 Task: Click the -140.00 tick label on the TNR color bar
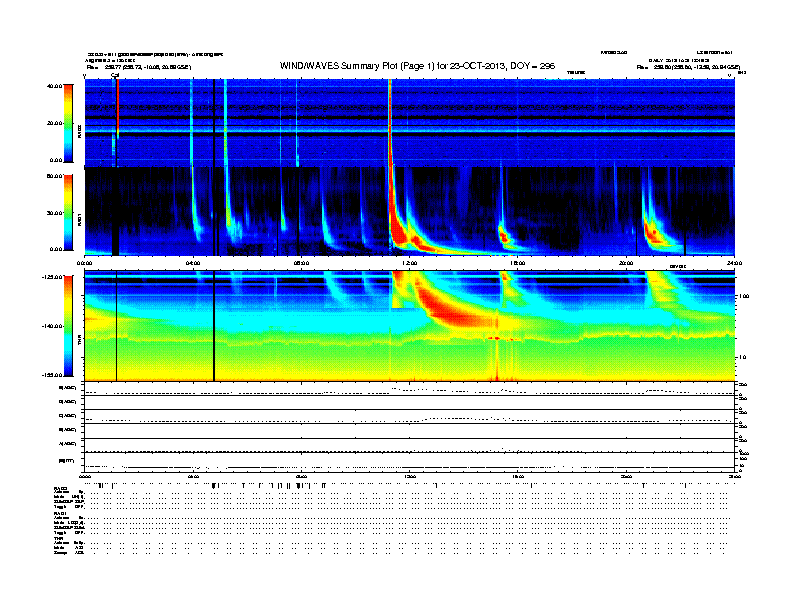(x=52, y=326)
